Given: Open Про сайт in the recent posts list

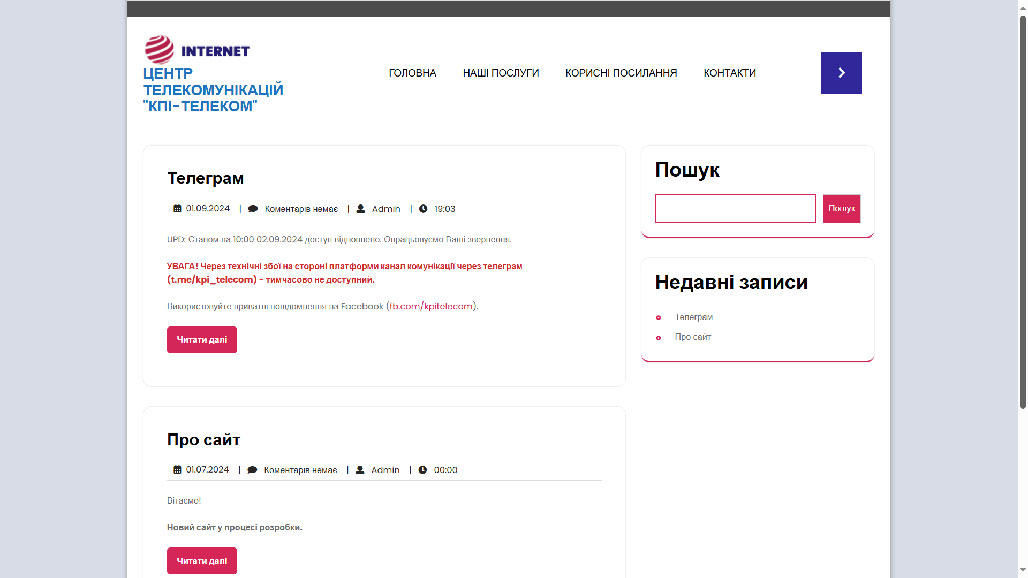Looking at the screenshot, I should click(693, 337).
